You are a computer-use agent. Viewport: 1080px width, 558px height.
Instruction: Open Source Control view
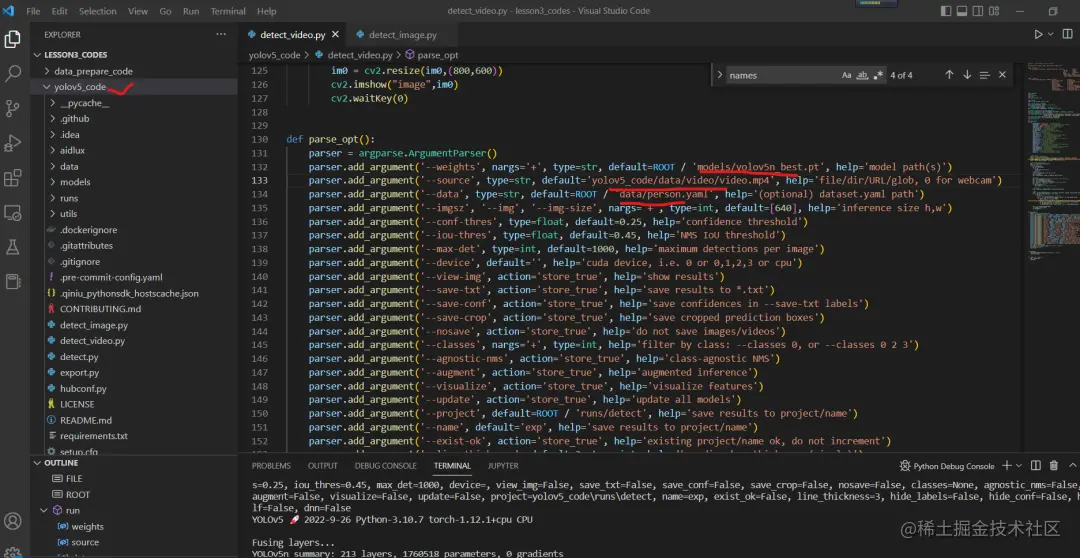tap(12, 108)
